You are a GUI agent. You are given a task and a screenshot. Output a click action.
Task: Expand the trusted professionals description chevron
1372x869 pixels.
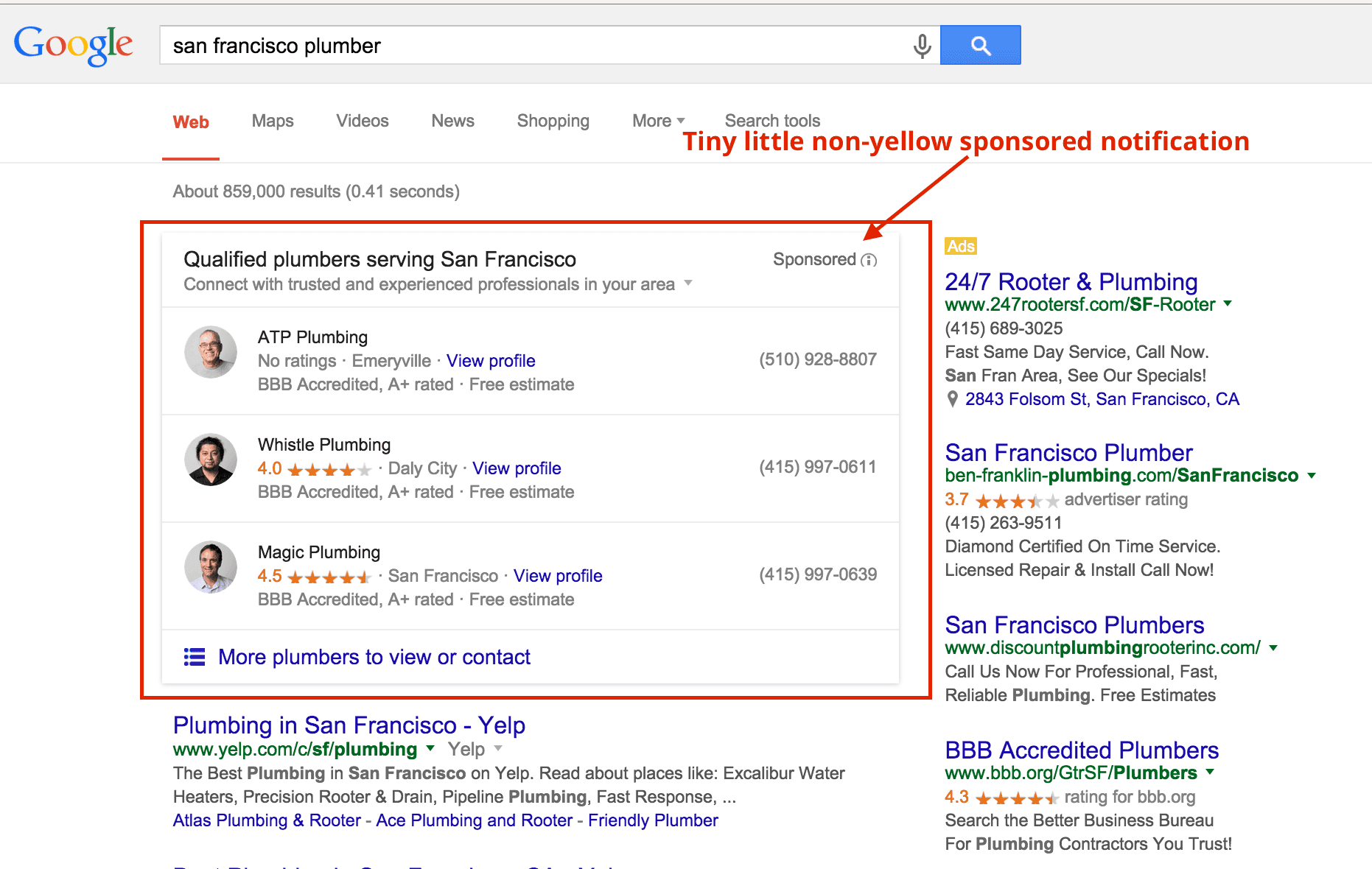click(688, 284)
